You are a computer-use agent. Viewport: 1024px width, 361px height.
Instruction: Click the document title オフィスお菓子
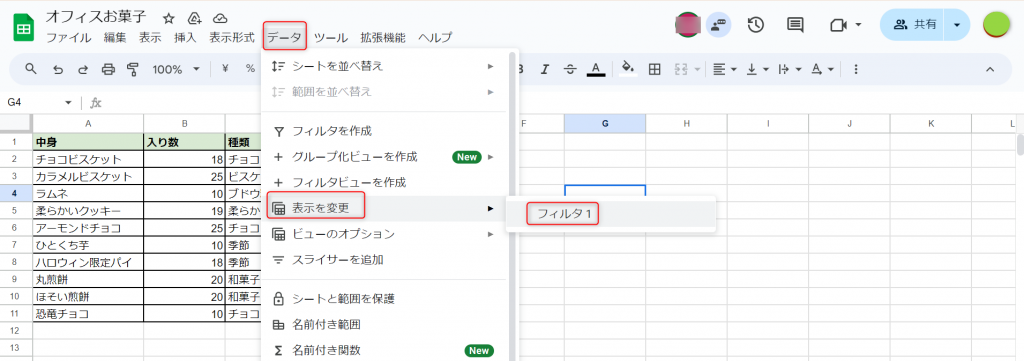click(x=96, y=18)
